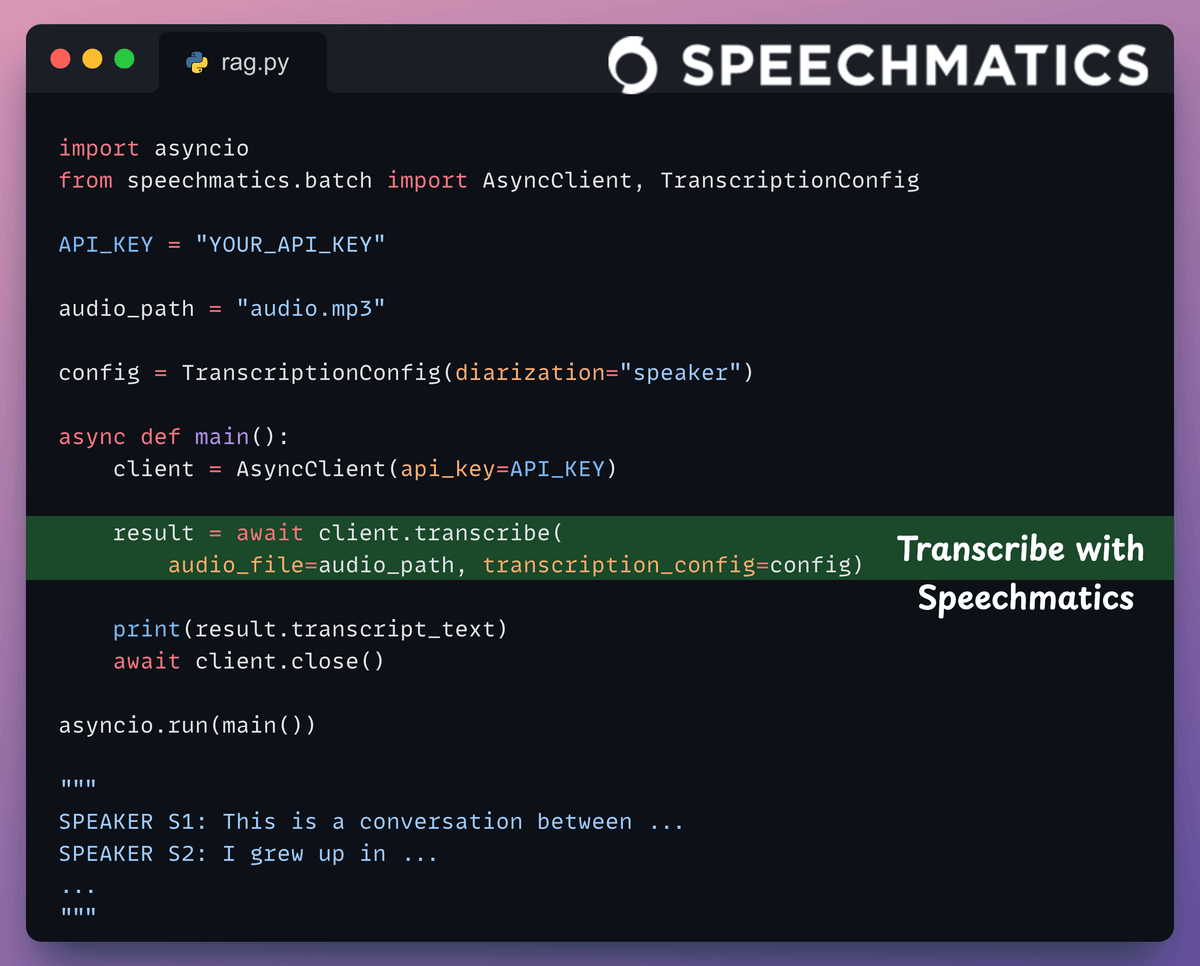Click 'AsyncClient(api_key=API_KEY)' text
The height and width of the screenshot is (966, 1200).
click(x=427, y=468)
